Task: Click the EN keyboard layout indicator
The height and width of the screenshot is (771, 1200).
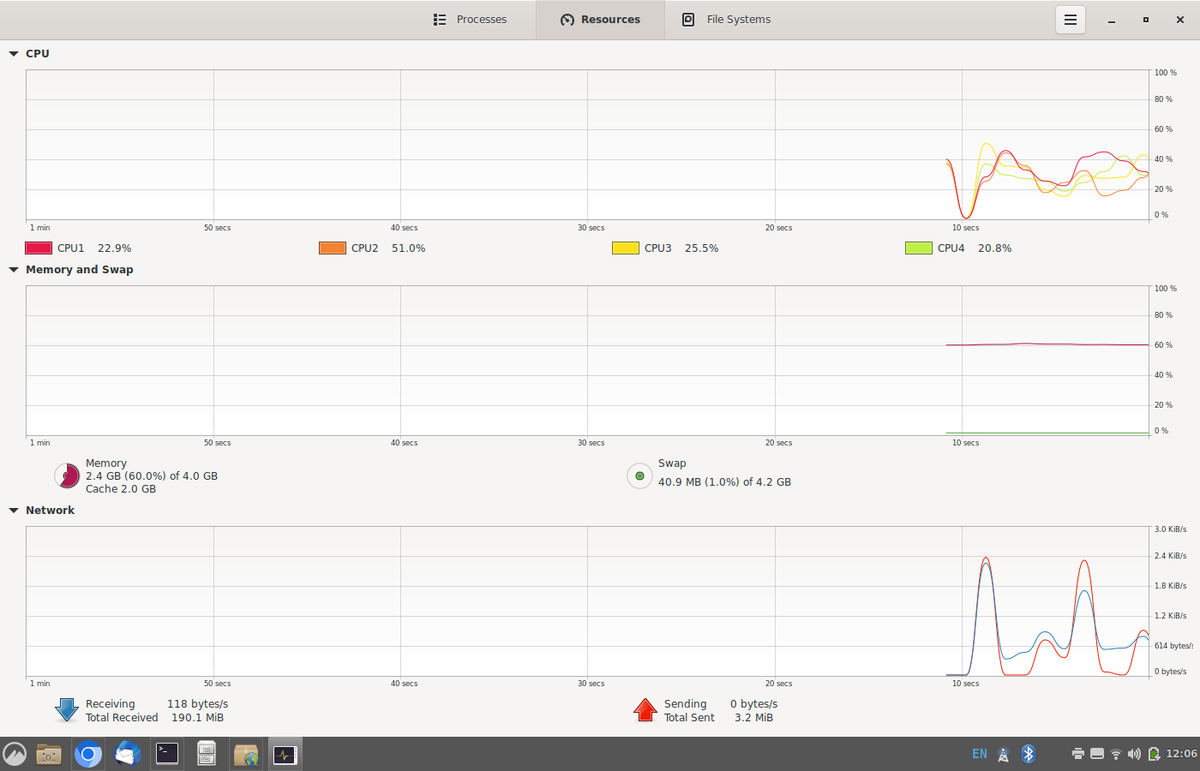Action: (979, 753)
